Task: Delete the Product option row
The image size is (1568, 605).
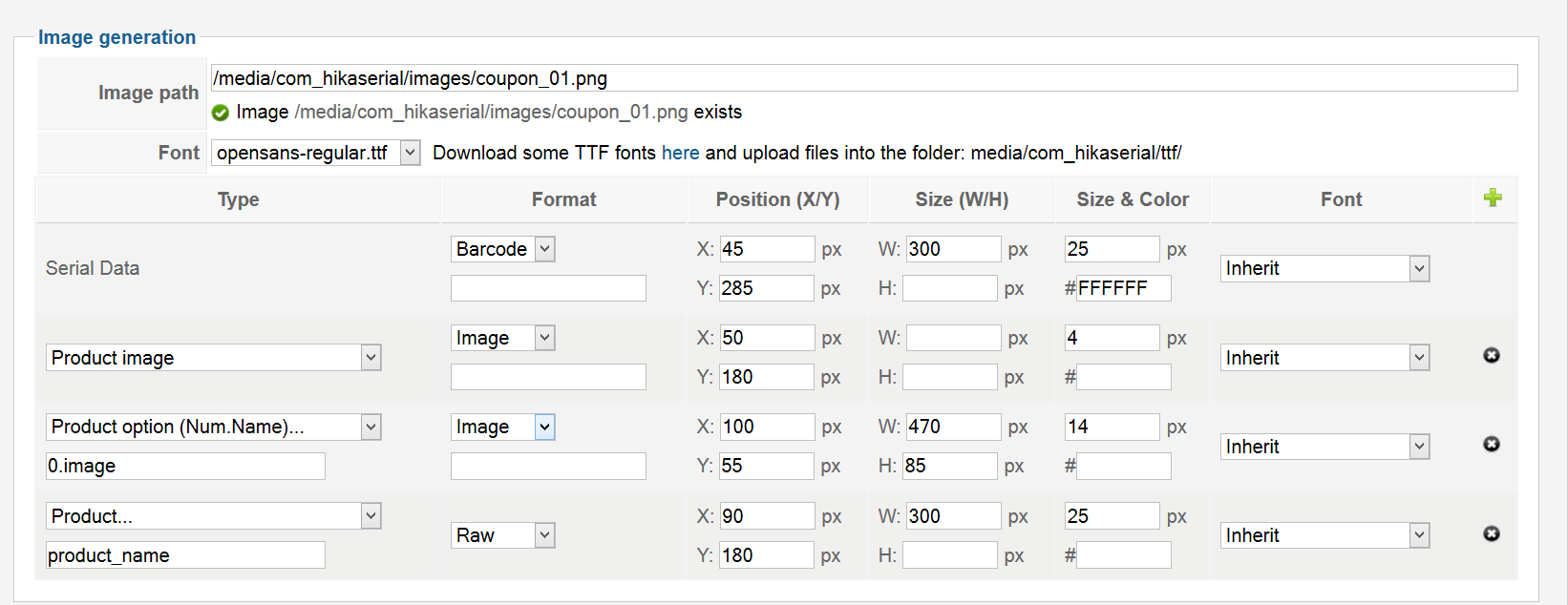Action: (x=1492, y=444)
